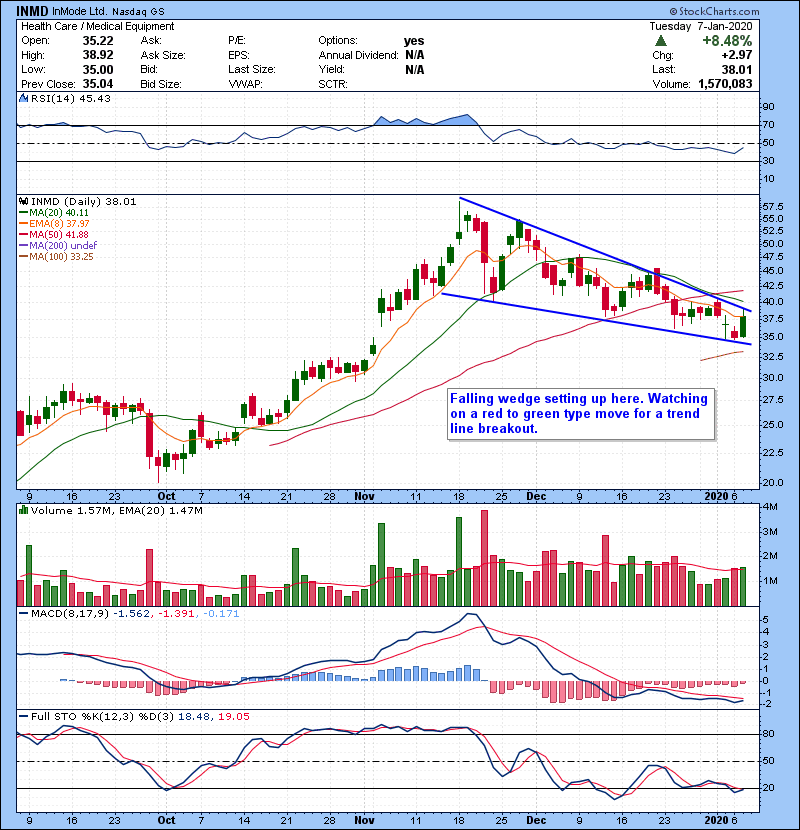Click the volume bars icon
The width and height of the screenshot is (800, 830).
(x=24, y=510)
